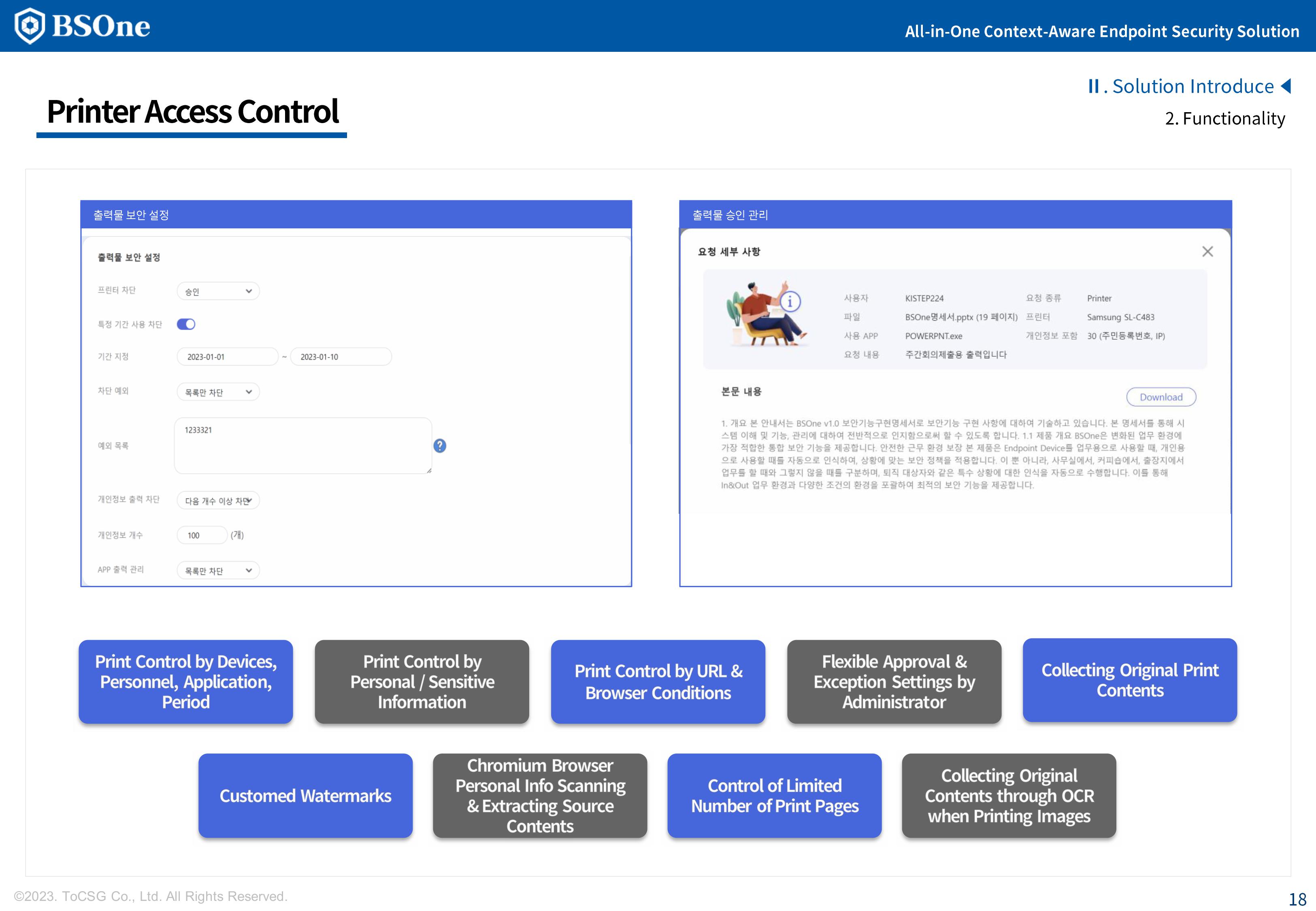This screenshot has height=911, width=1316.
Task: Expand the APP print management dropdown
Action: [x=218, y=570]
